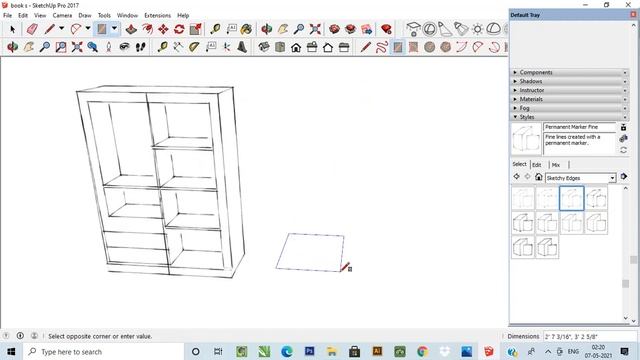Activate the Position Camera tool

point(109,47)
